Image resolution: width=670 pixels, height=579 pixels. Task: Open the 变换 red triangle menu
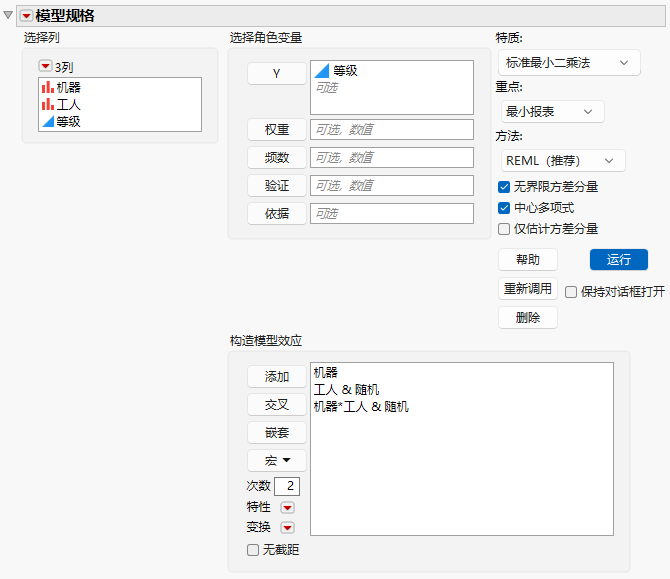(287, 527)
